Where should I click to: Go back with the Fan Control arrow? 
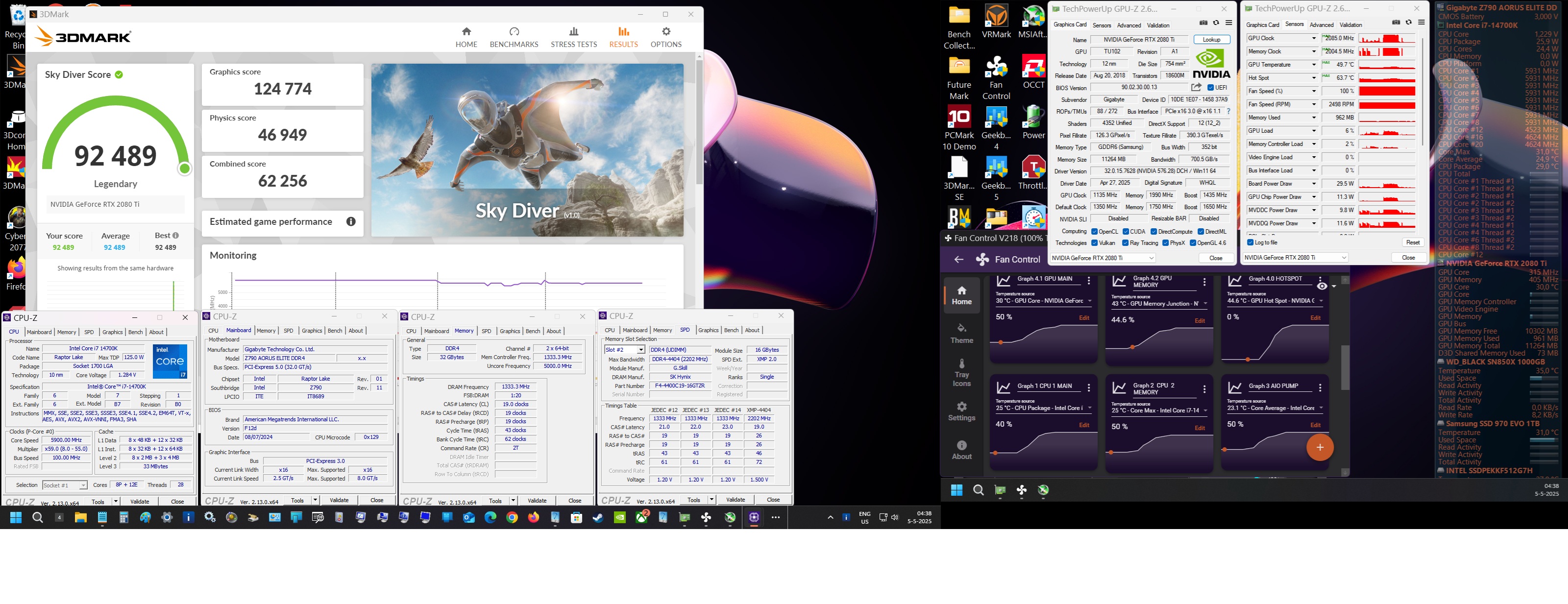tap(959, 260)
